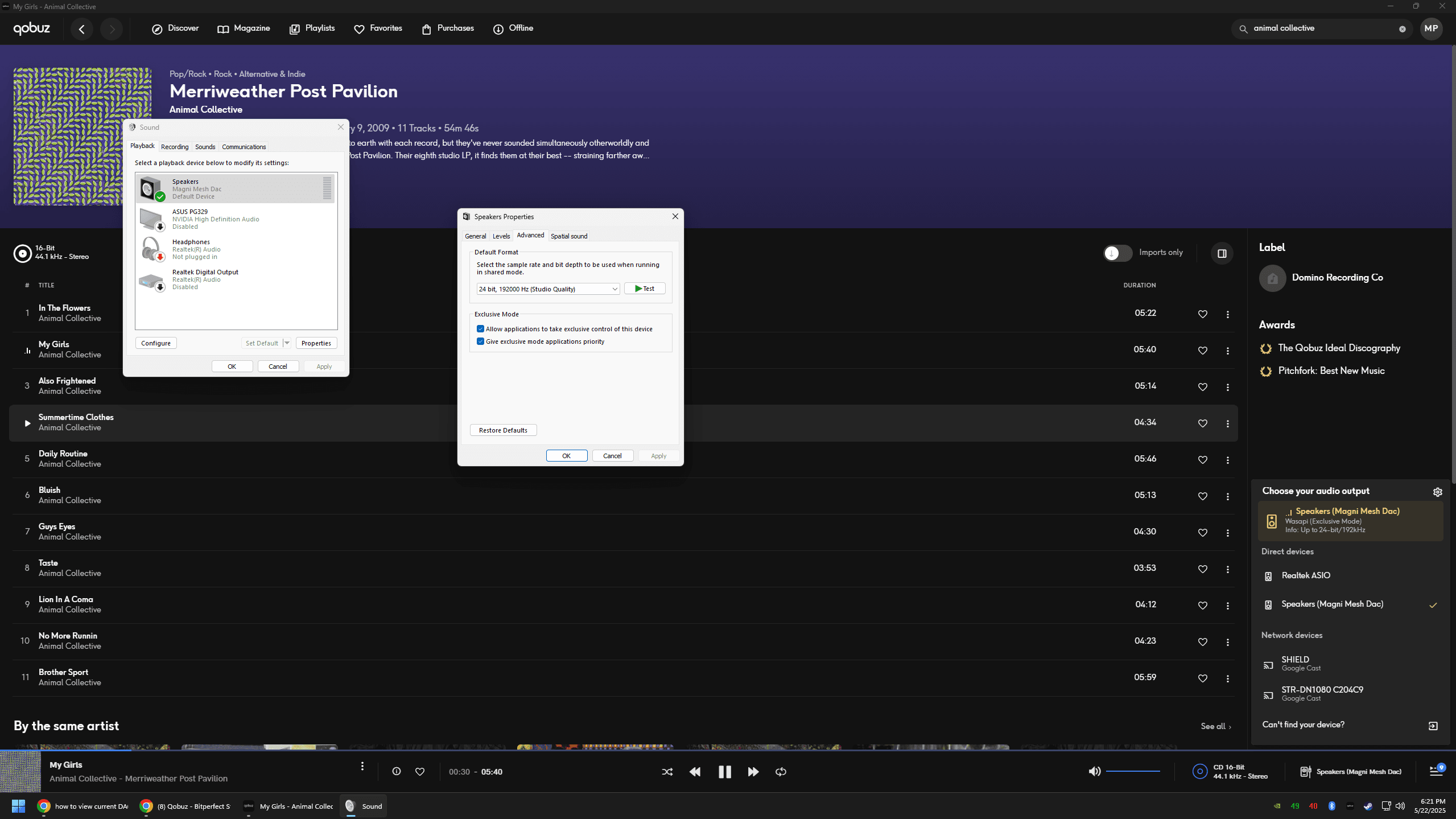Open track info icon in player bar

397,771
